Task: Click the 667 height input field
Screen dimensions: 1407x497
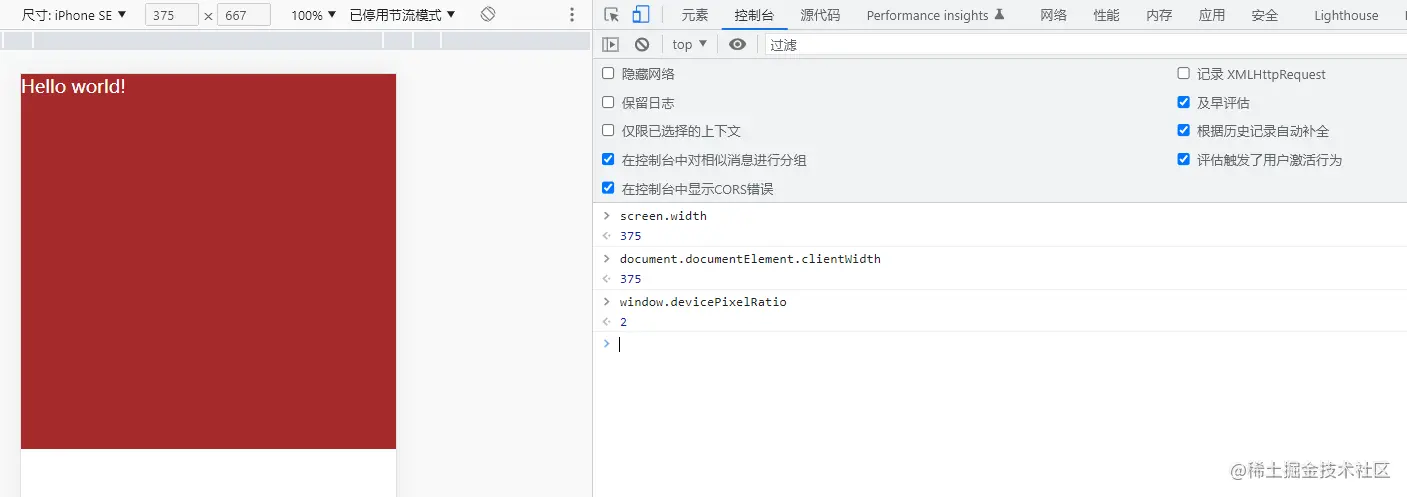Action: [244, 15]
